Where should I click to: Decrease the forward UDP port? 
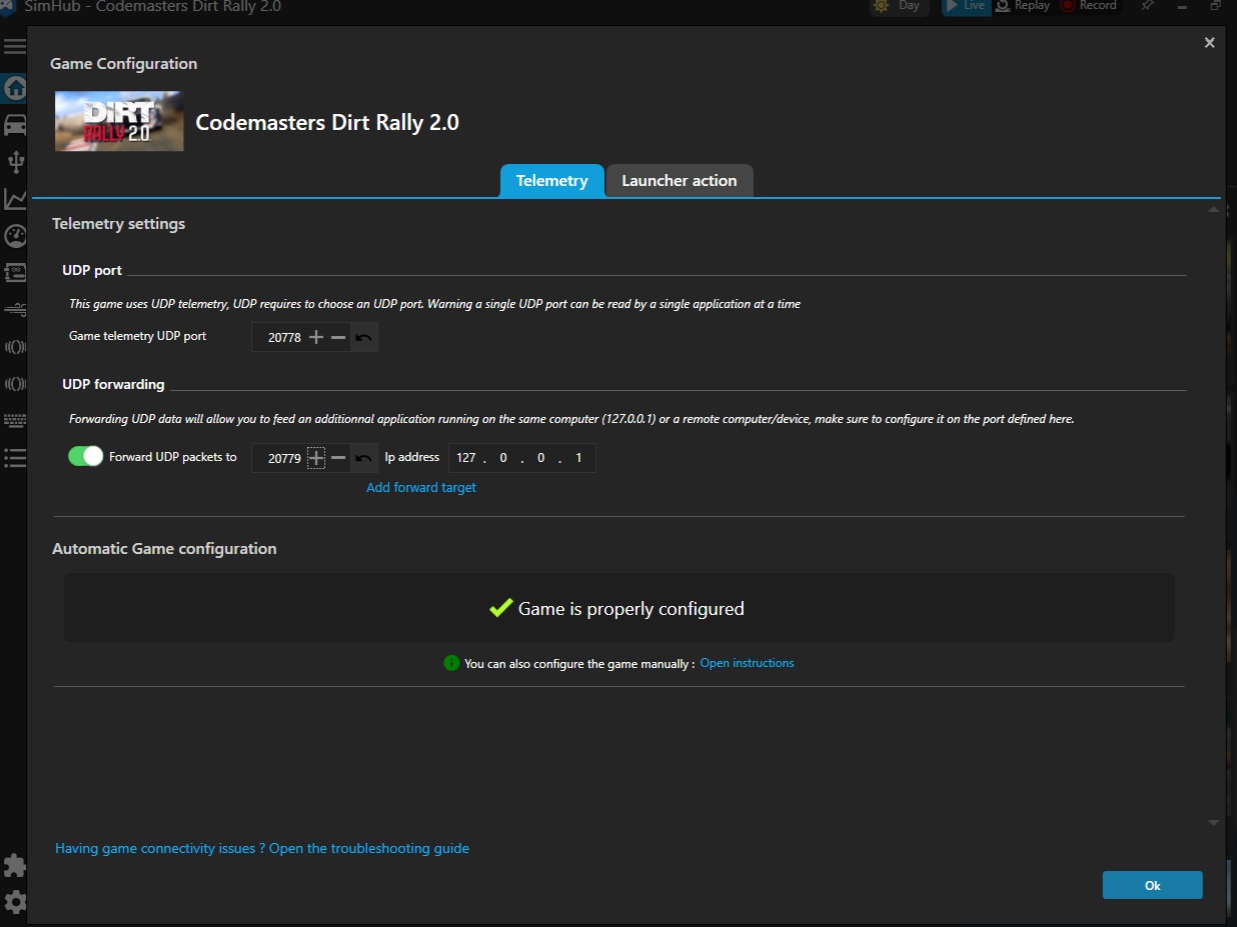pyautogui.click(x=338, y=458)
